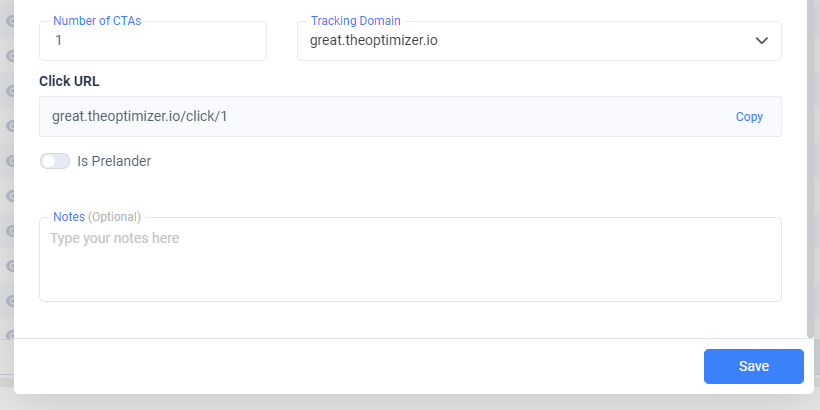This screenshot has width=820, height=410.
Task: Click the Number of CTAs input field
Action: click(x=152, y=41)
